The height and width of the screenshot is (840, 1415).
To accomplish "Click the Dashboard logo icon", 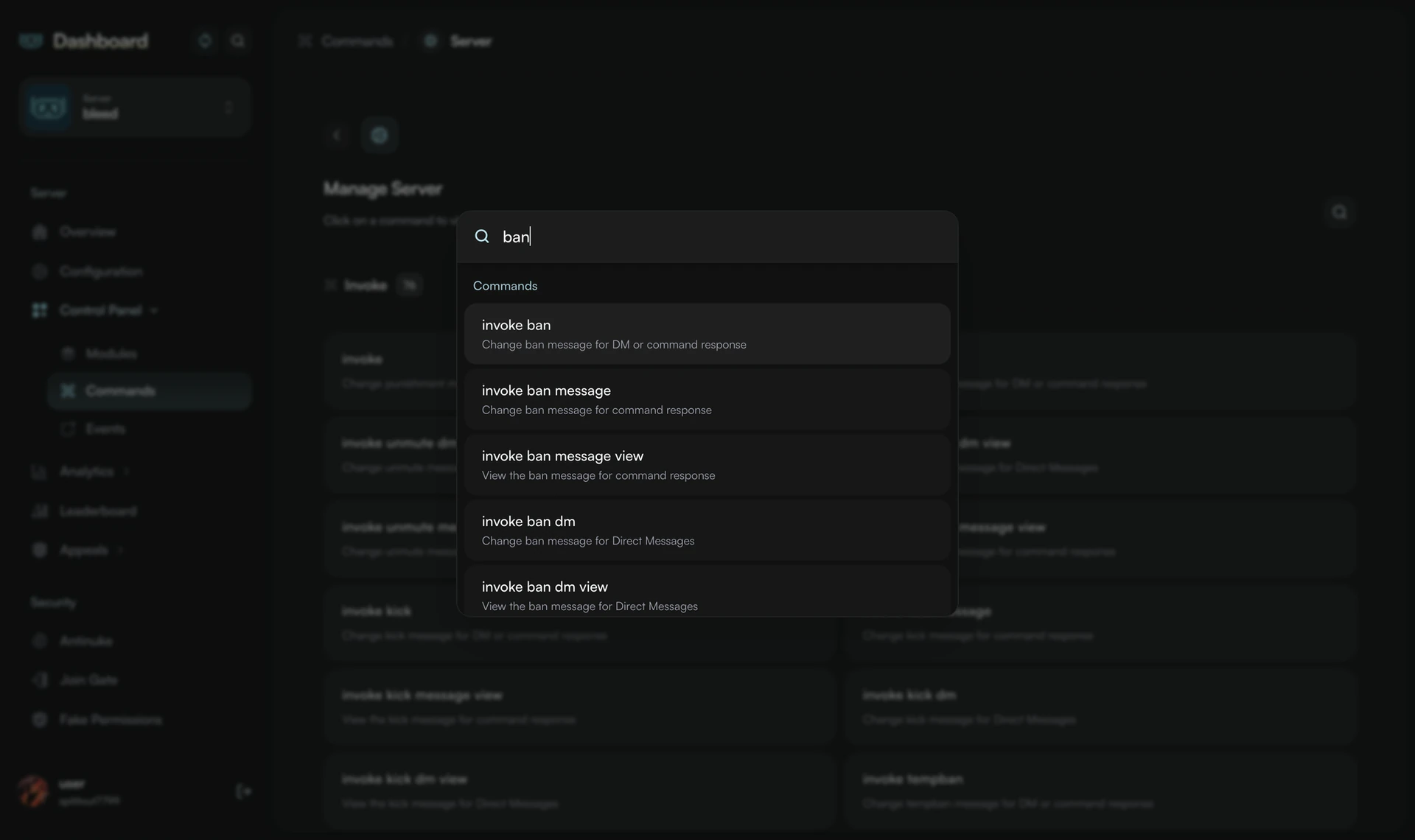I will click(x=31, y=41).
